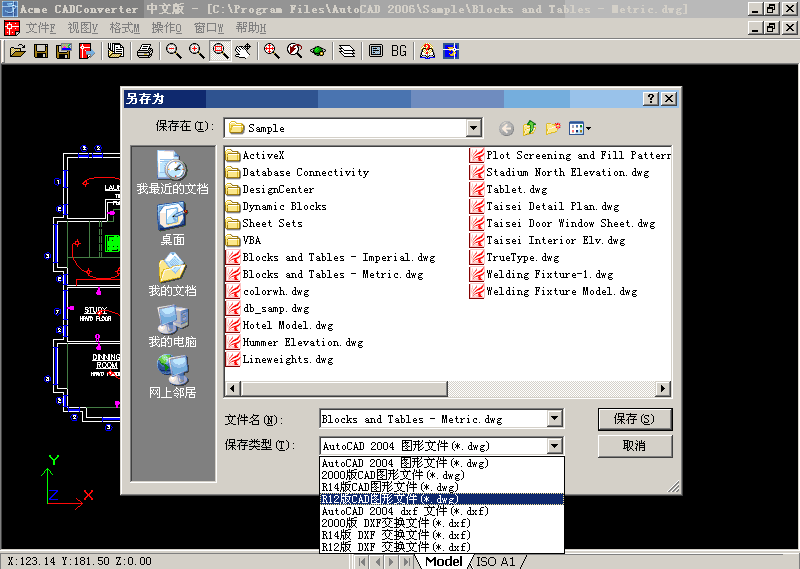800x569 pixels.
Task: Click the batch save toolbar icon
Action: coord(64,52)
